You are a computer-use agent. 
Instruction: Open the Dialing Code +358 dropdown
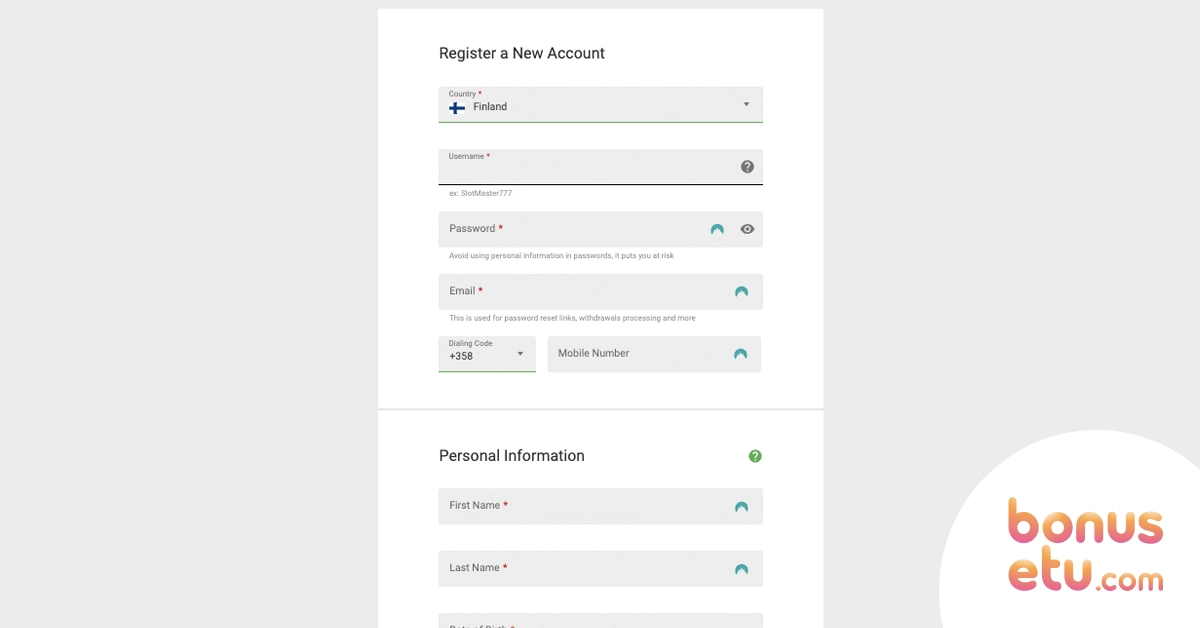(487, 354)
